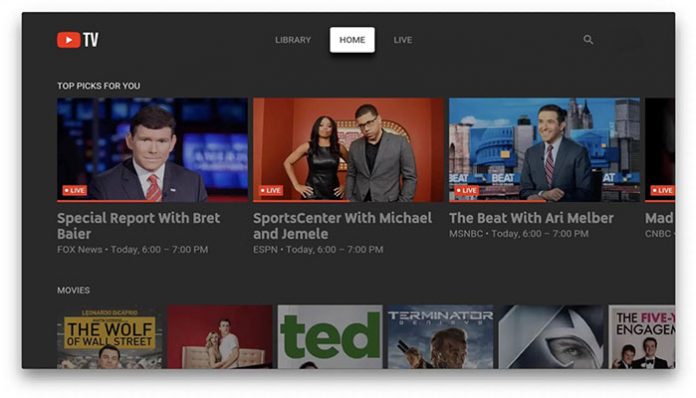Click the LIVE badge on The Beat
The image size is (696, 398).
tap(467, 190)
